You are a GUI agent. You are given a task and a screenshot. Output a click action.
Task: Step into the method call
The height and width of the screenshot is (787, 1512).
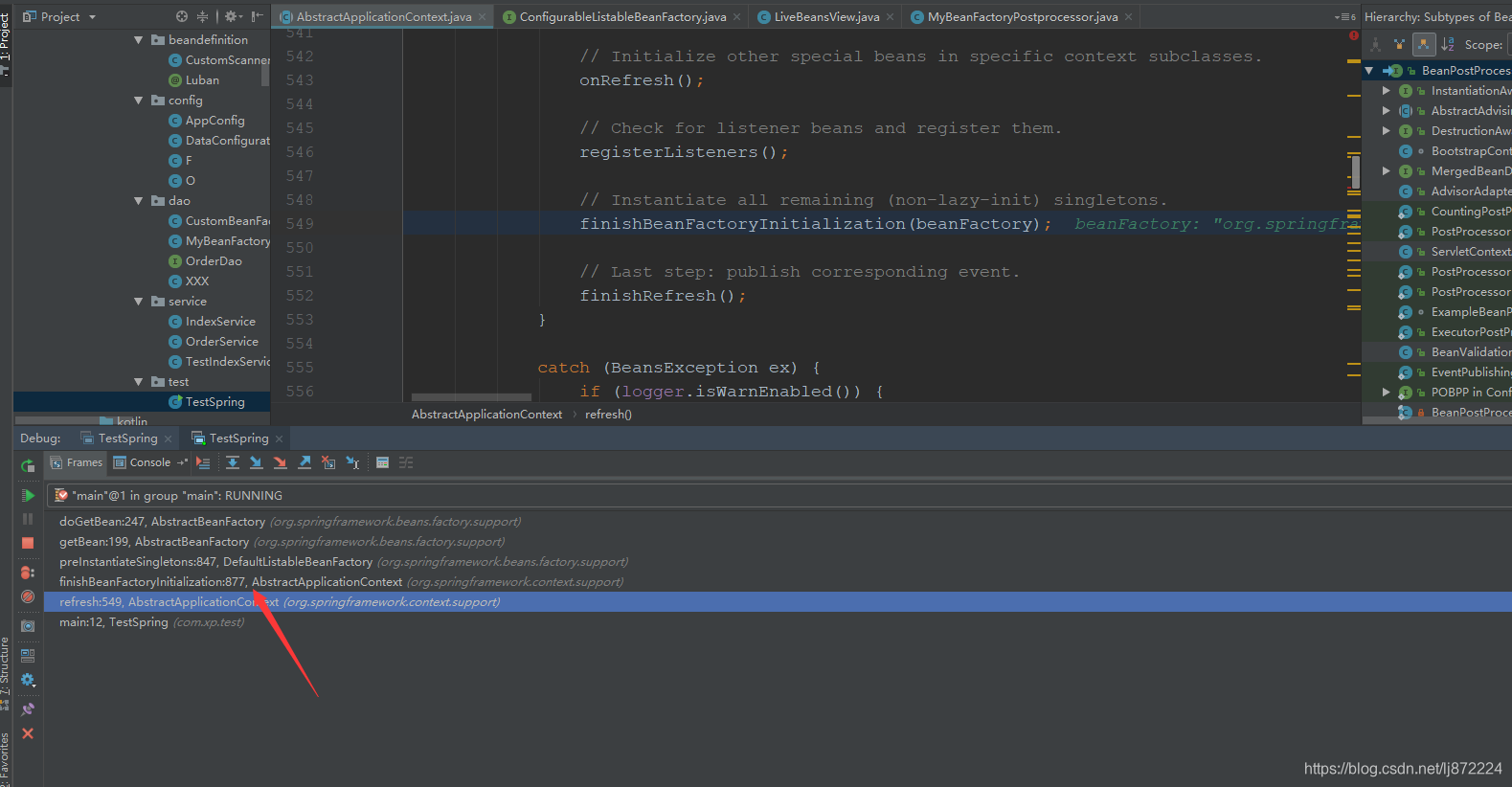click(x=256, y=462)
